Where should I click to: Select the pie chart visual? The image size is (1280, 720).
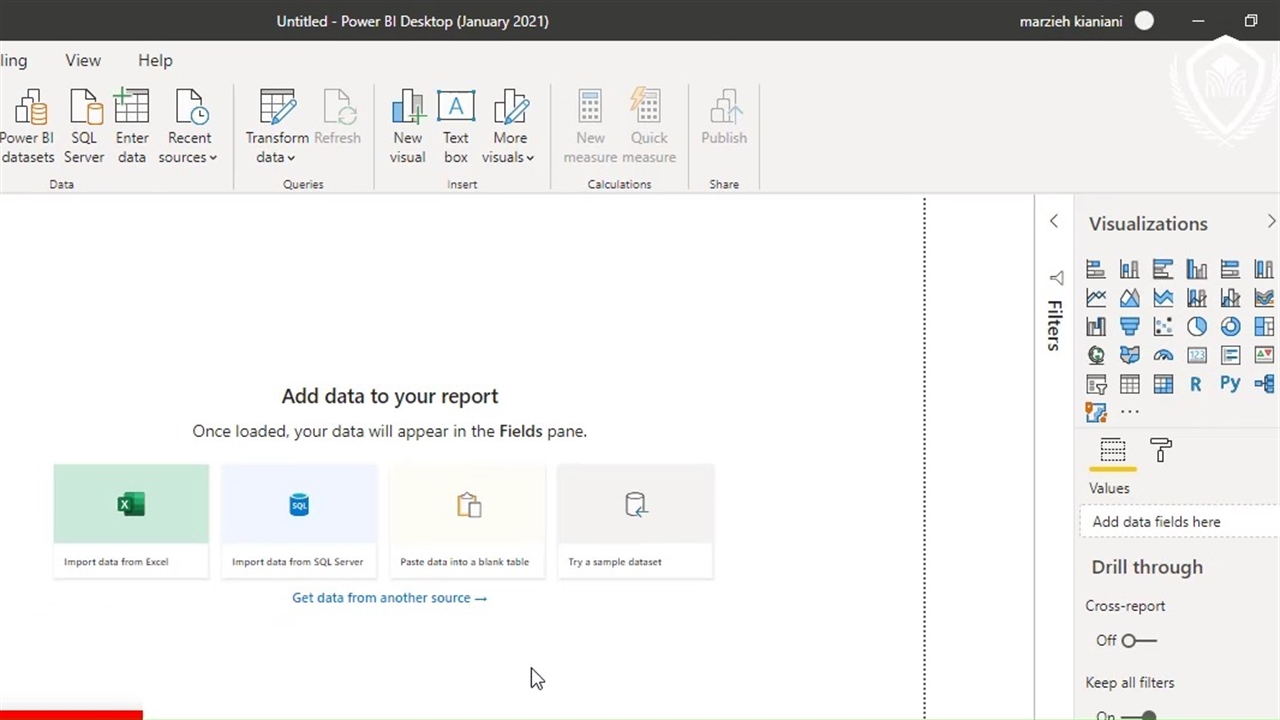[x=1196, y=327]
